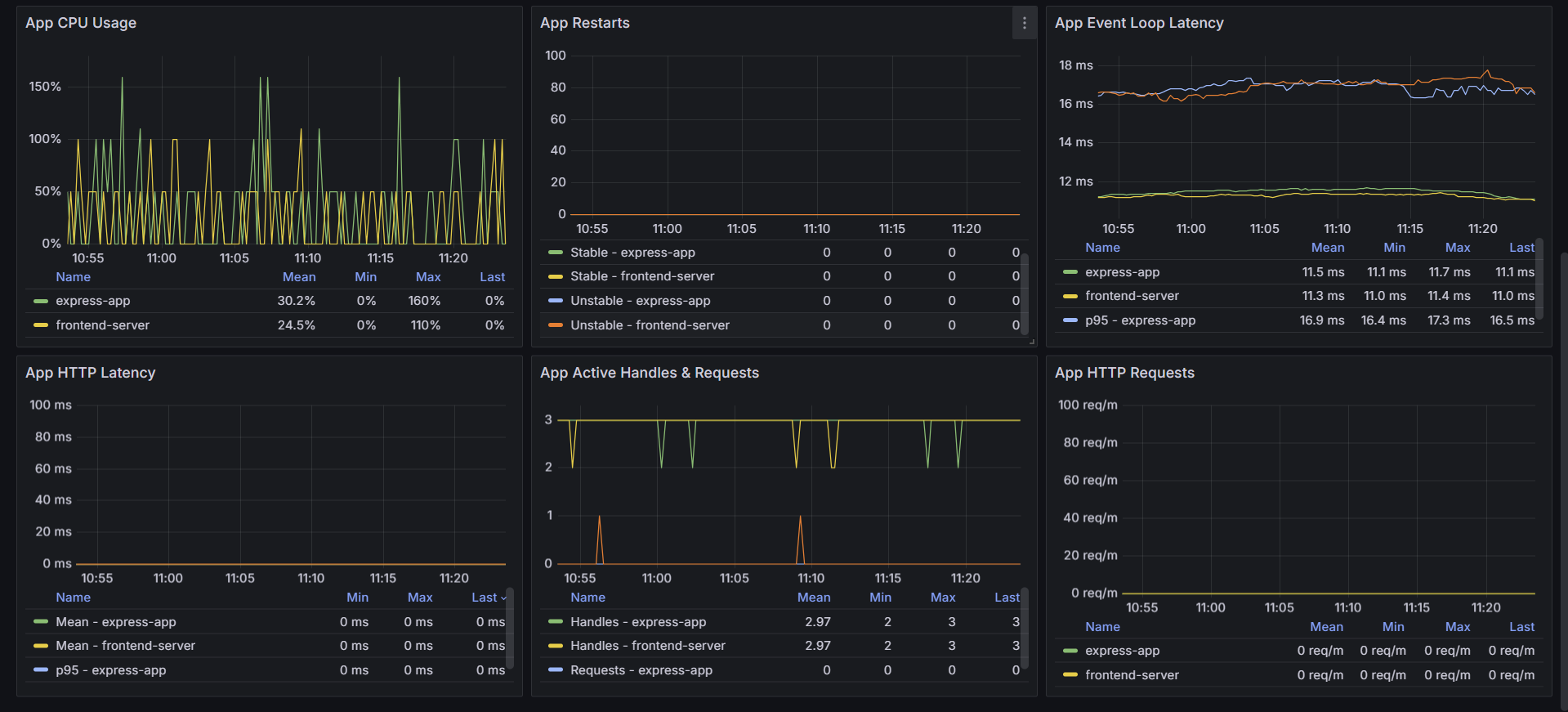
Task: Toggle Stable - express-app series visibility
Action: [632, 253]
